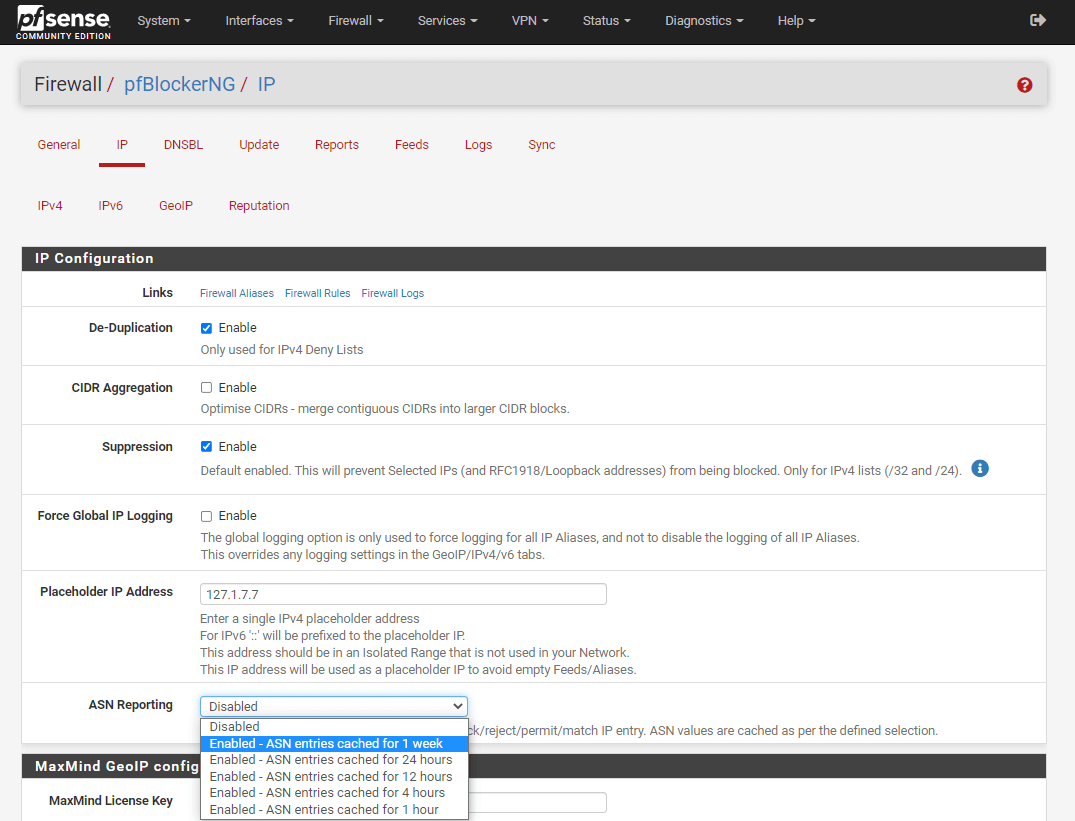Viewport: 1075px width, 821px height.
Task: Open the Firewall menu in navbar
Action: 355,21
